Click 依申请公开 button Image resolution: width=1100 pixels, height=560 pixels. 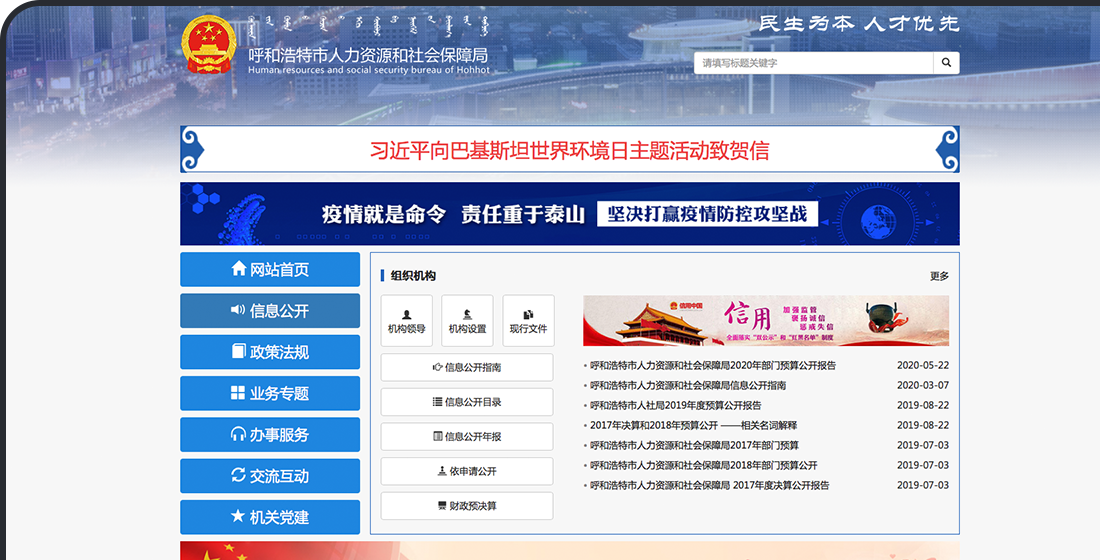(467, 471)
